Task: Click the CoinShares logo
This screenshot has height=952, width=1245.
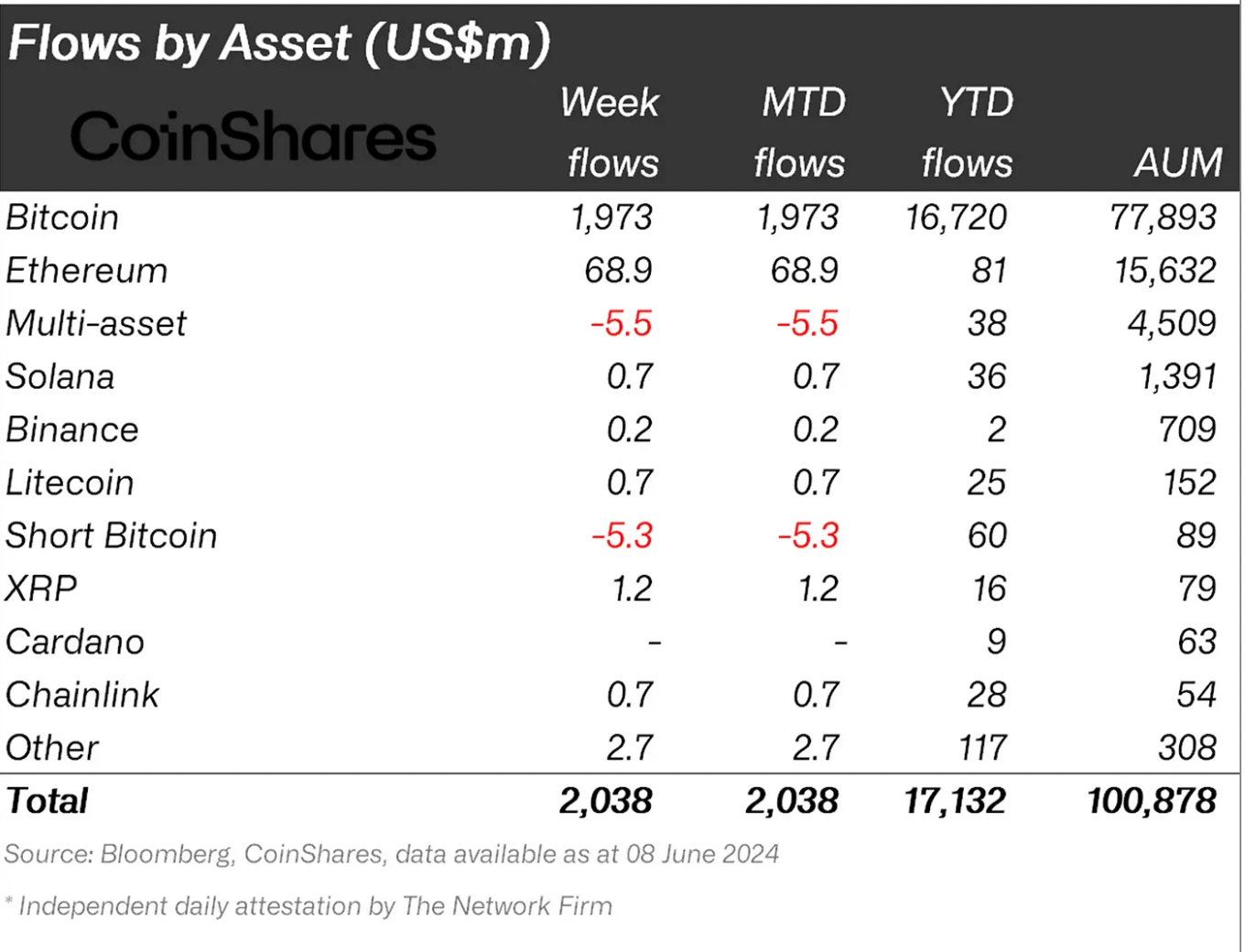Action: pyautogui.click(x=253, y=137)
